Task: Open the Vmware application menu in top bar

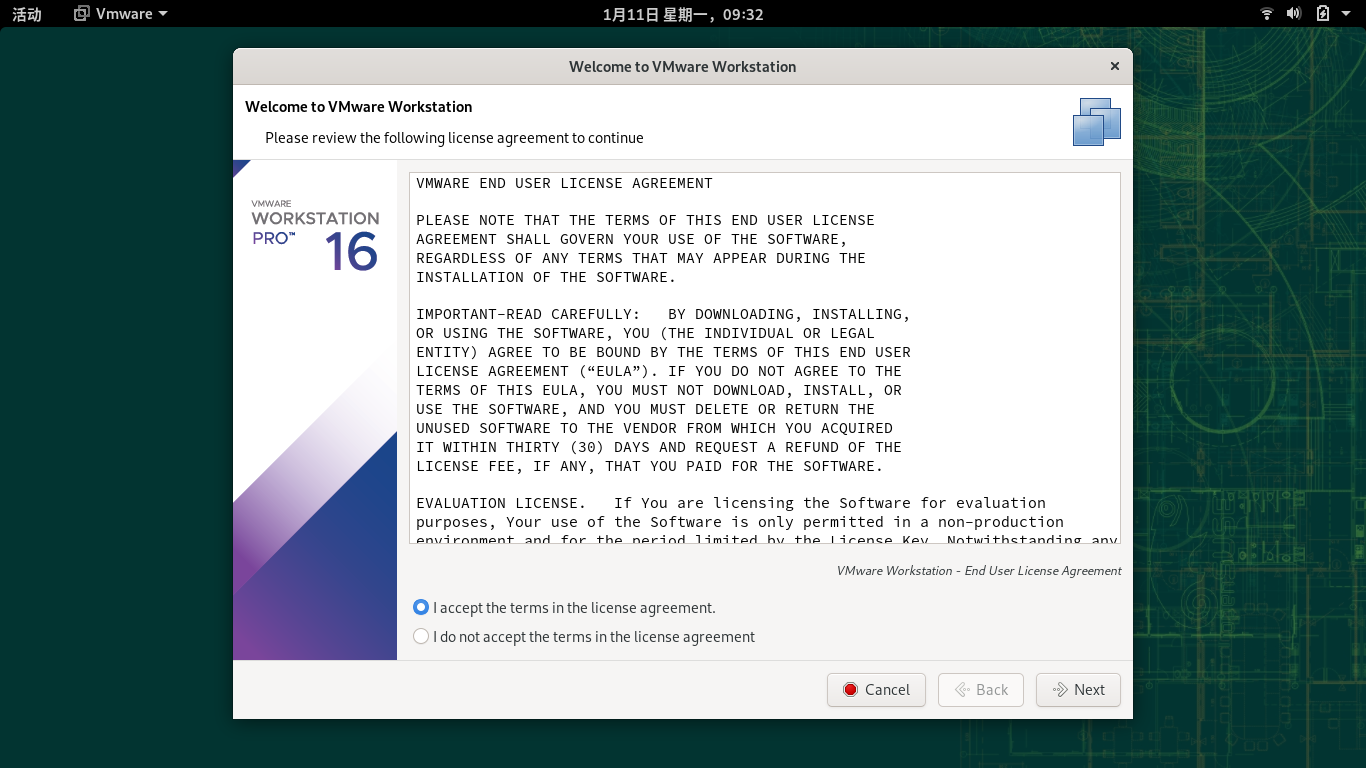Action: point(121,14)
